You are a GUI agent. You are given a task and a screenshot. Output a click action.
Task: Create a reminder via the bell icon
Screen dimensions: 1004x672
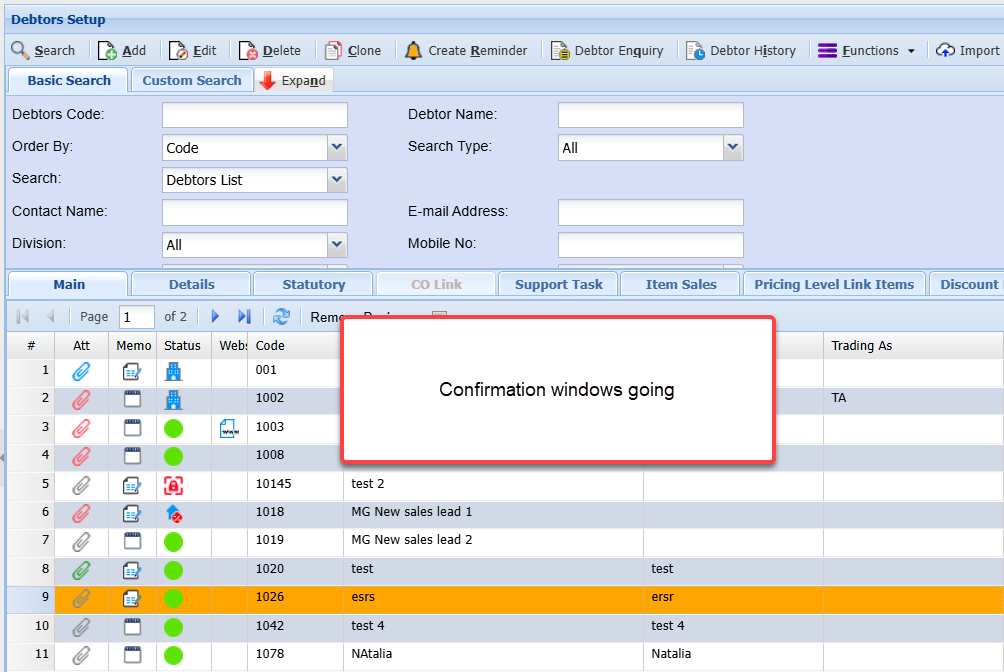pos(466,51)
